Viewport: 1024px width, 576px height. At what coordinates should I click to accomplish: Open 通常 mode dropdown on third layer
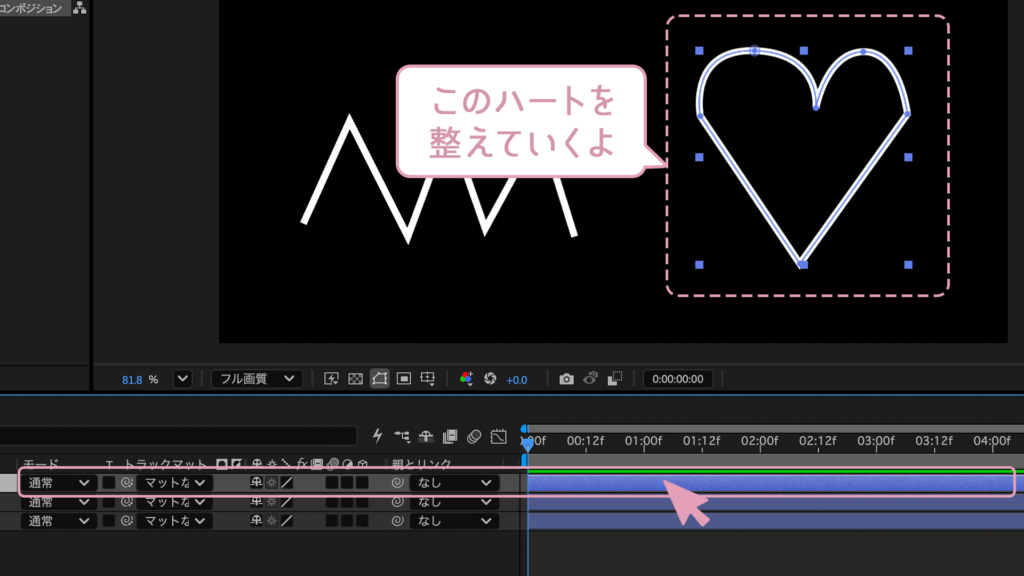click(57, 521)
